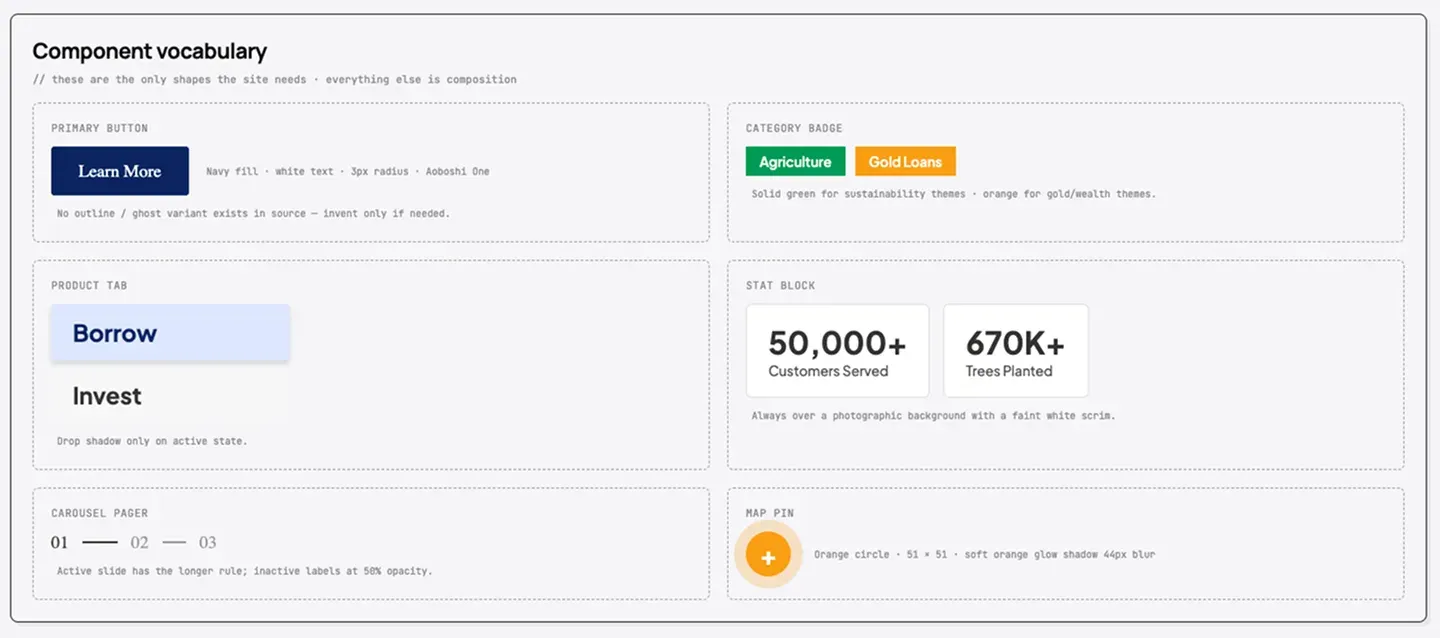Click the STAT BLOCK section label

[781, 286]
